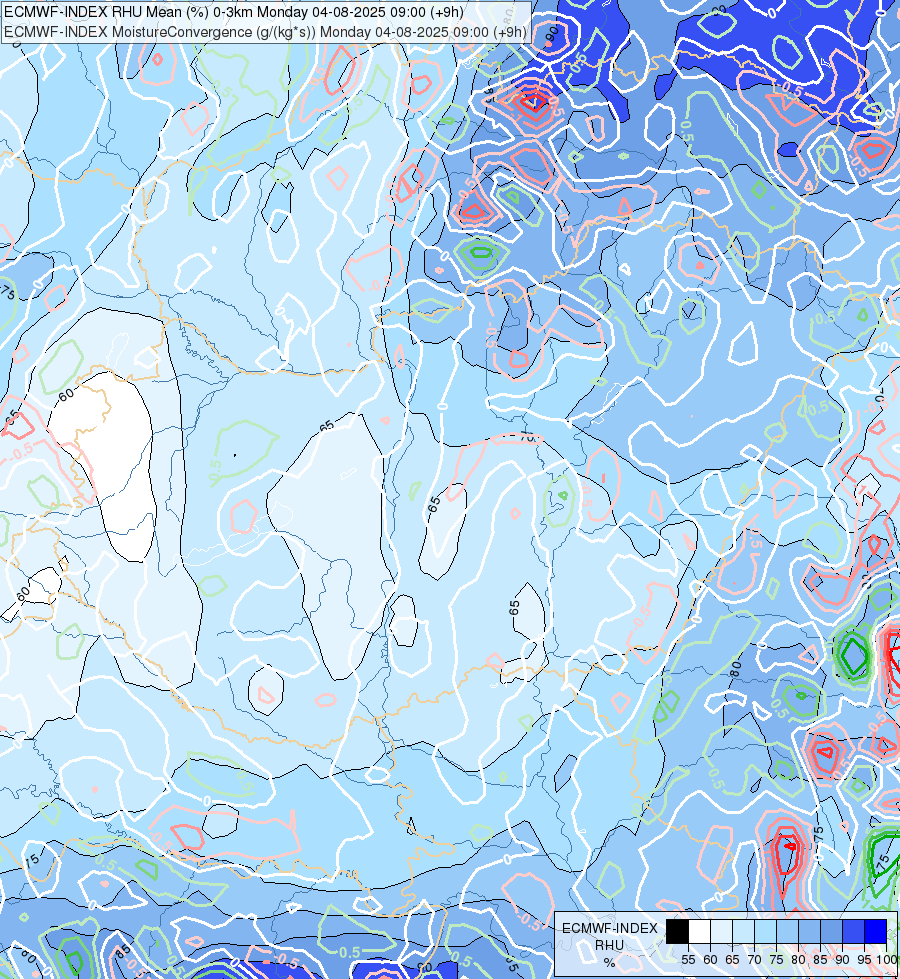The image size is (900, 979).
Task: Select the legend swatch between 75 and 80
Action: [x=787, y=931]
